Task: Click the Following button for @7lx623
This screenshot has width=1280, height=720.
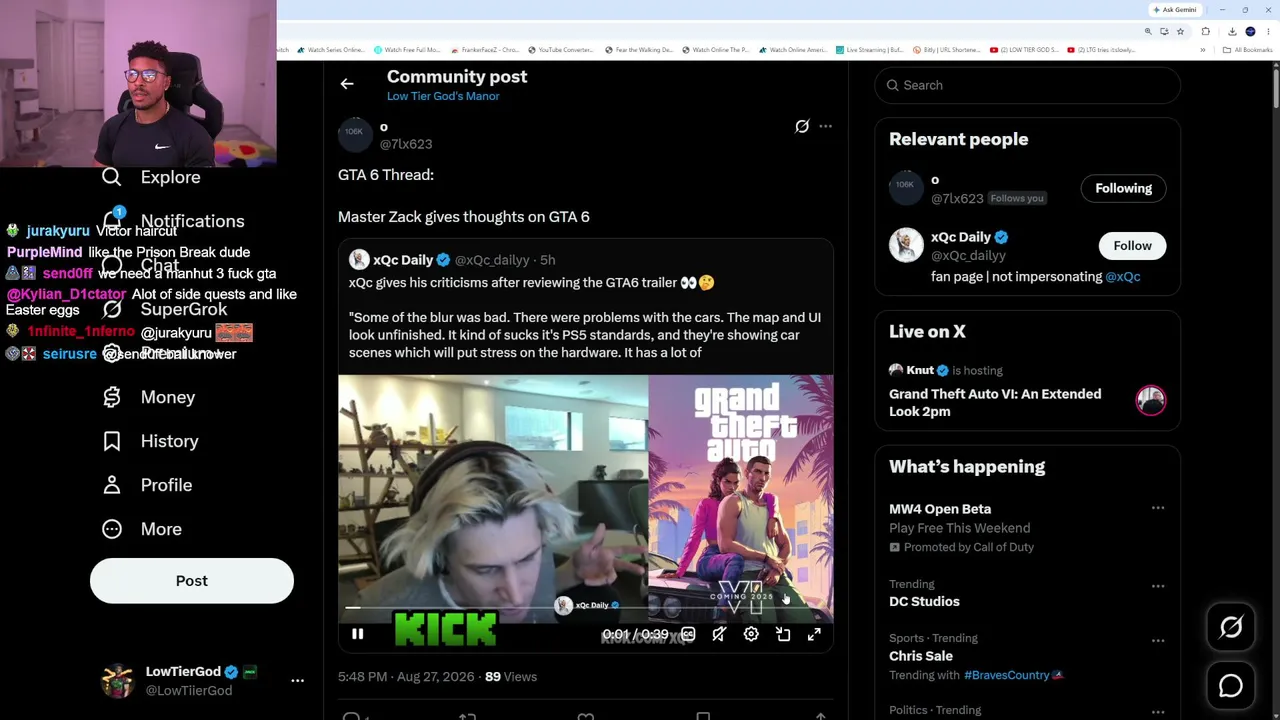Action: 1123,188
